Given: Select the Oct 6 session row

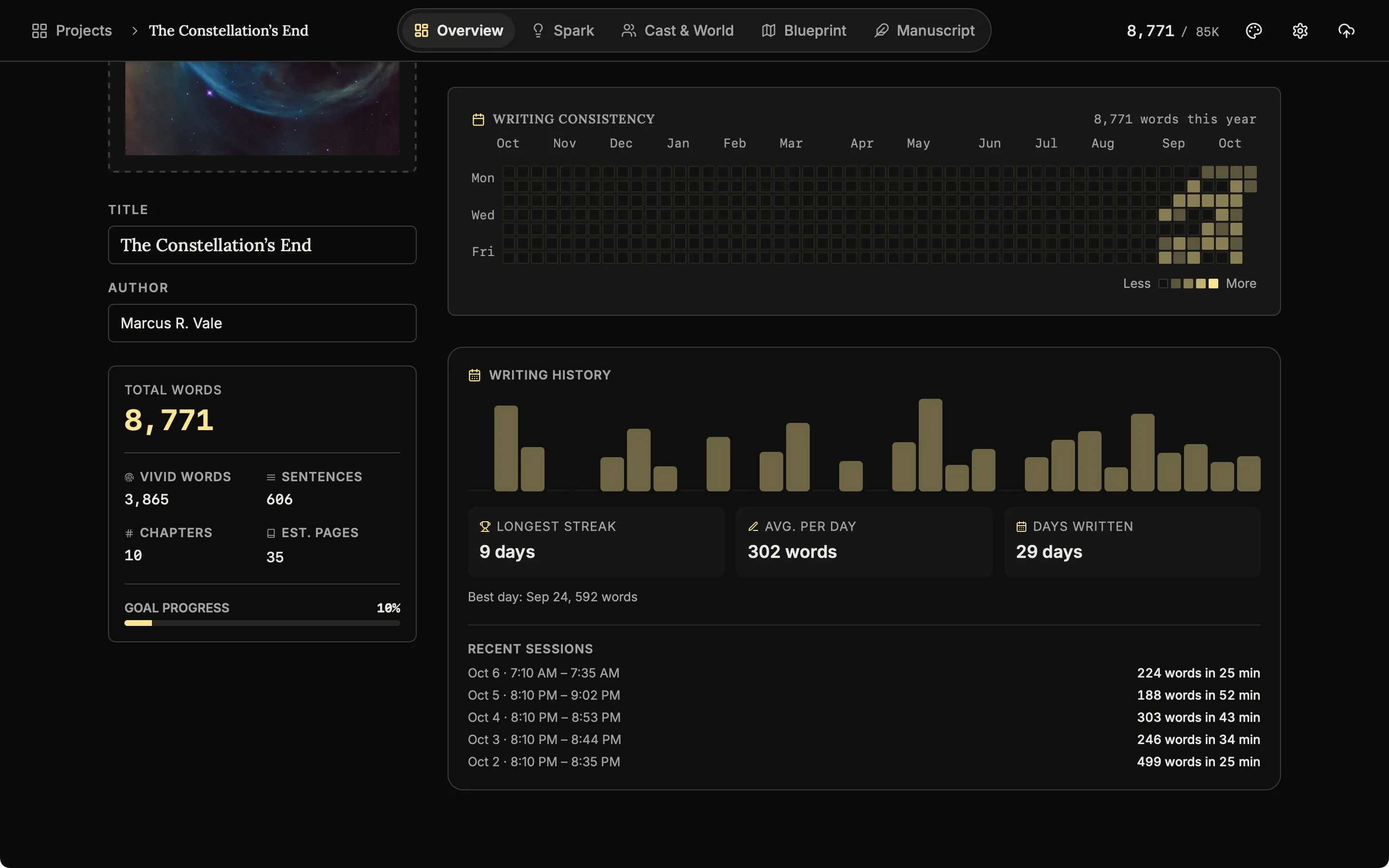Looking at the screenshot, I should [x=864, y=673].
